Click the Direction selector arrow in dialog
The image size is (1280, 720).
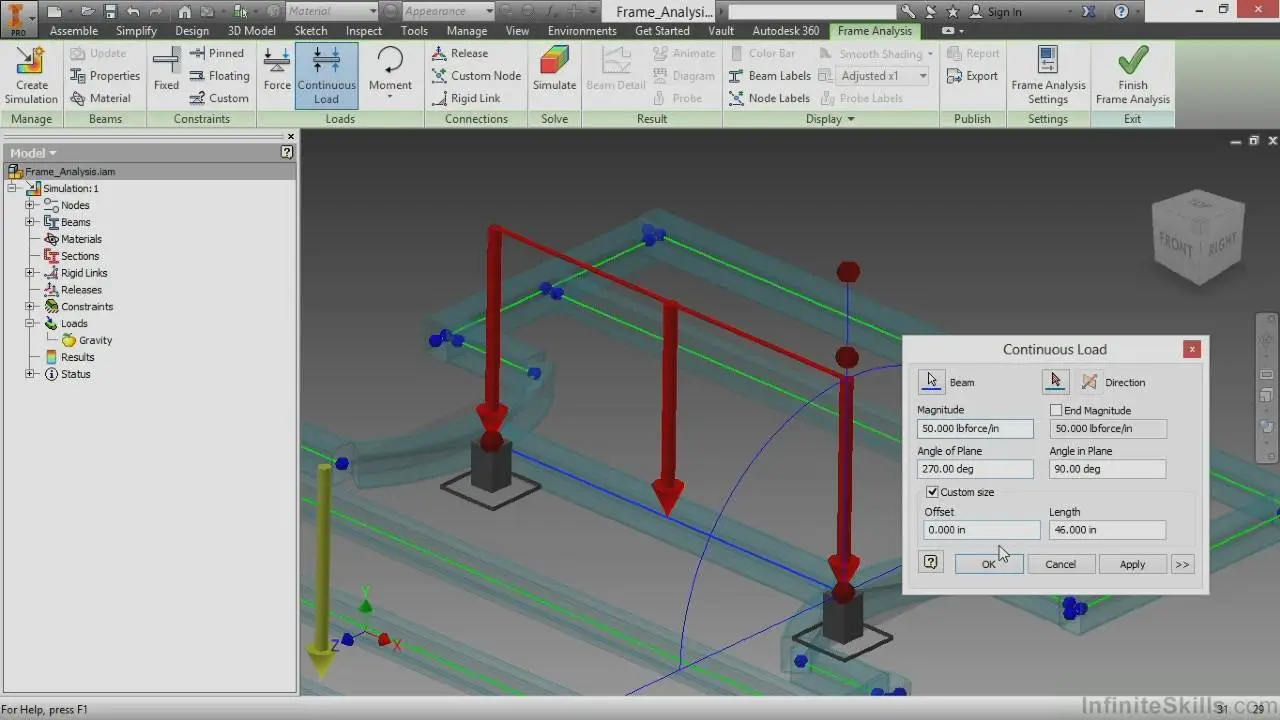click(x=1055, y=381)
